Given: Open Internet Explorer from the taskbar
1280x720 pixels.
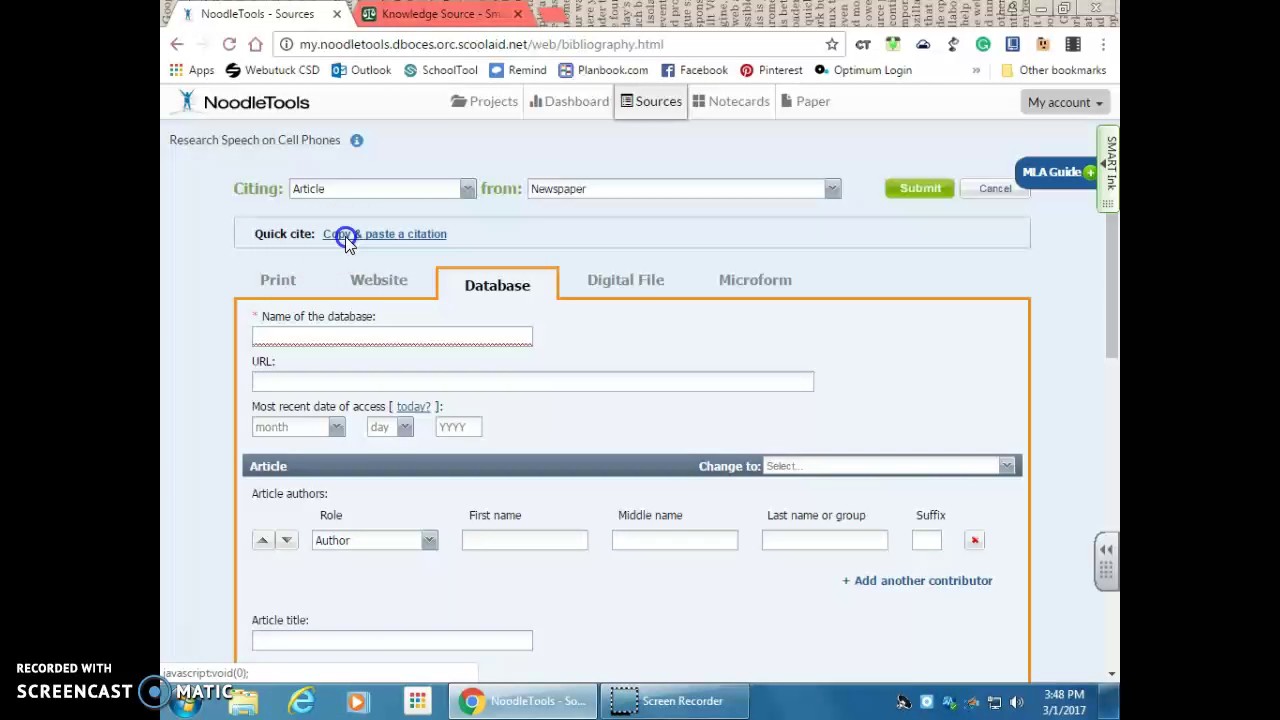Looking at the screenshot, I should 301,701.
